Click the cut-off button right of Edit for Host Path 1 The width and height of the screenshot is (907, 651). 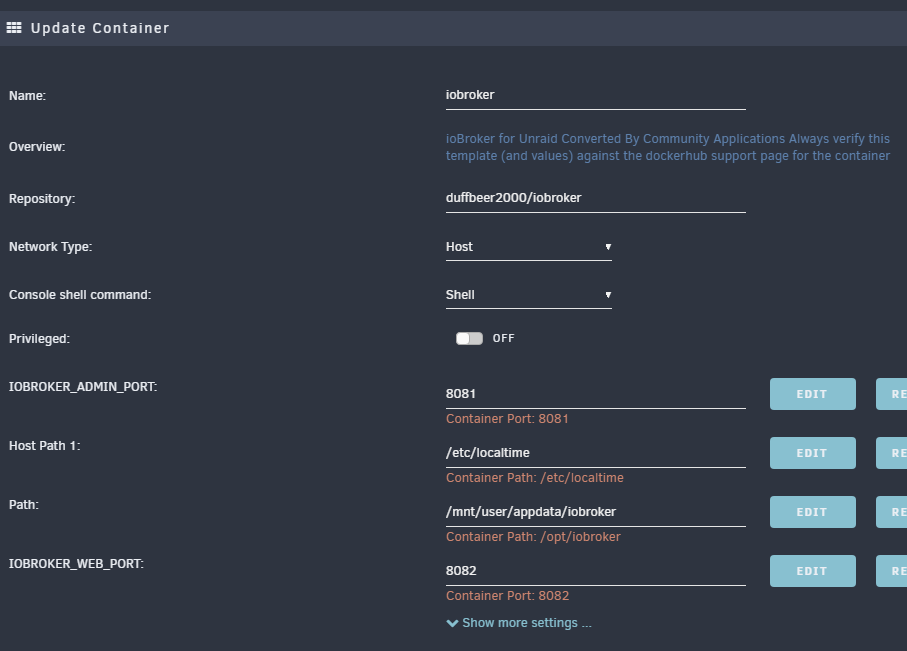[x=891, y=453]
